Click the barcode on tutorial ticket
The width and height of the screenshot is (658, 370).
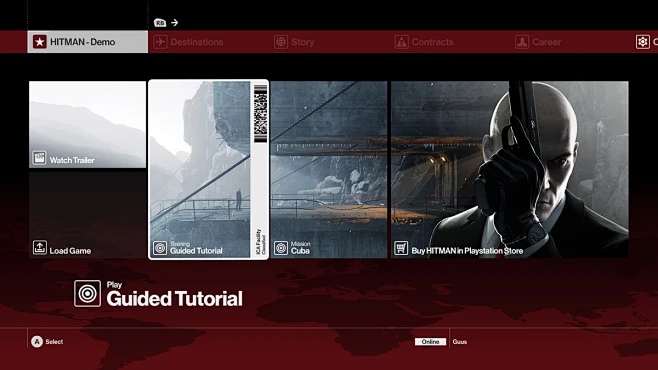[x=260, y=114]
